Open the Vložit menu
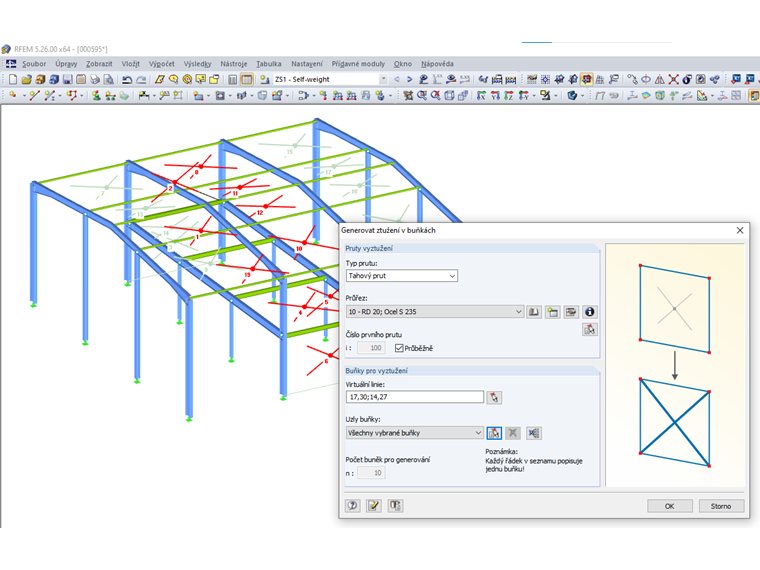Image resolution: width=760 pixels, height=570 pixels. (x=130, y=63)
